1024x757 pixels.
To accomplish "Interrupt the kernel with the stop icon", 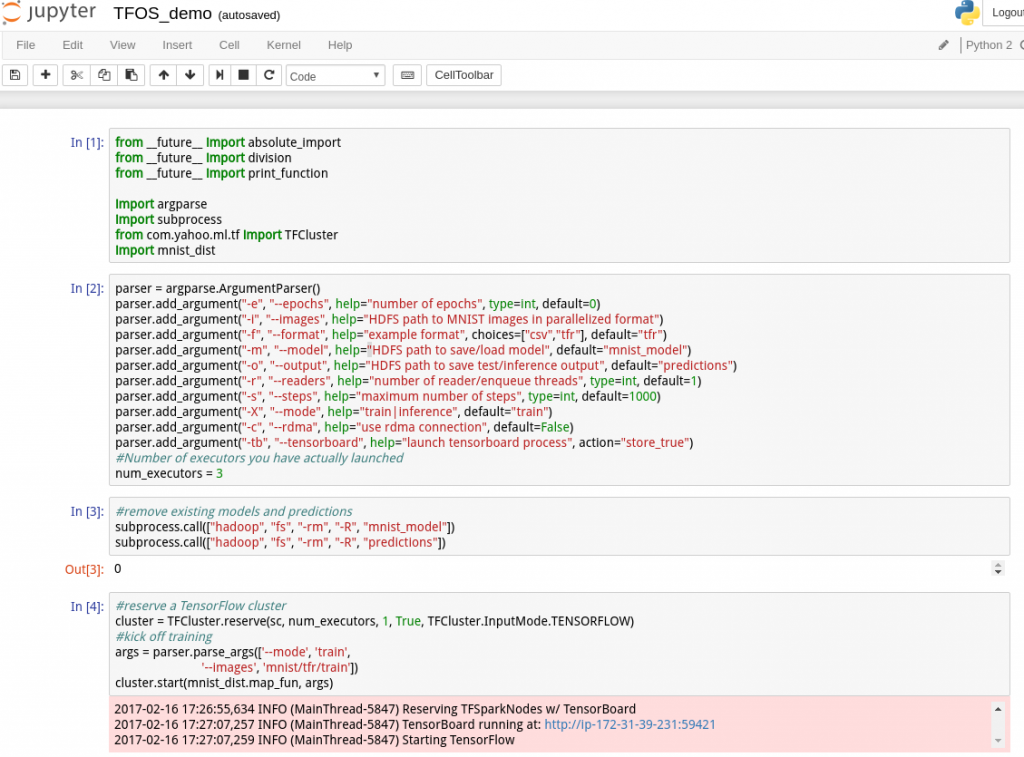I will point(244,75).
